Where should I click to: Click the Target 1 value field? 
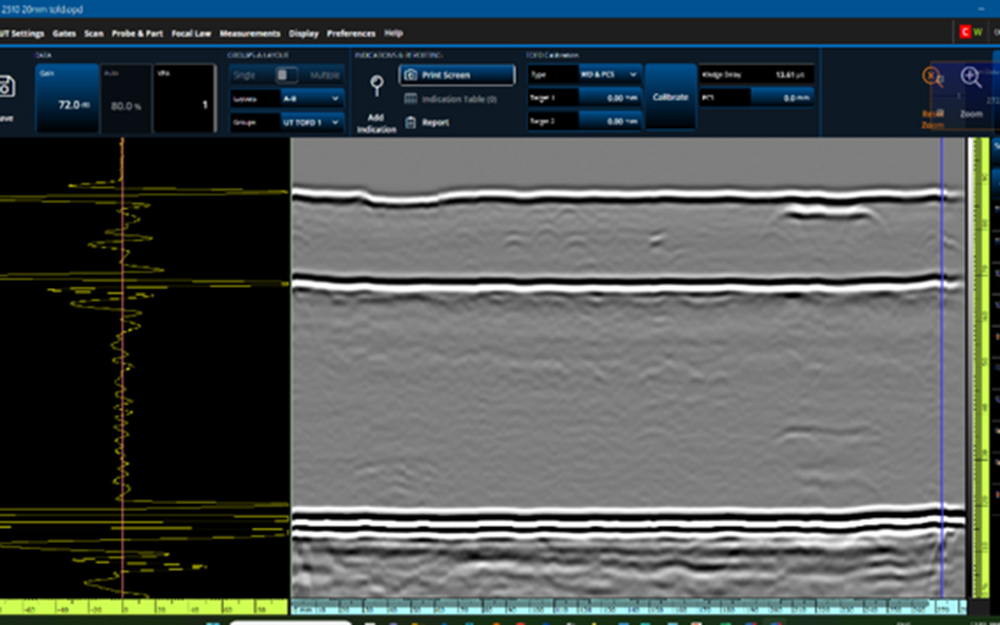608,98
